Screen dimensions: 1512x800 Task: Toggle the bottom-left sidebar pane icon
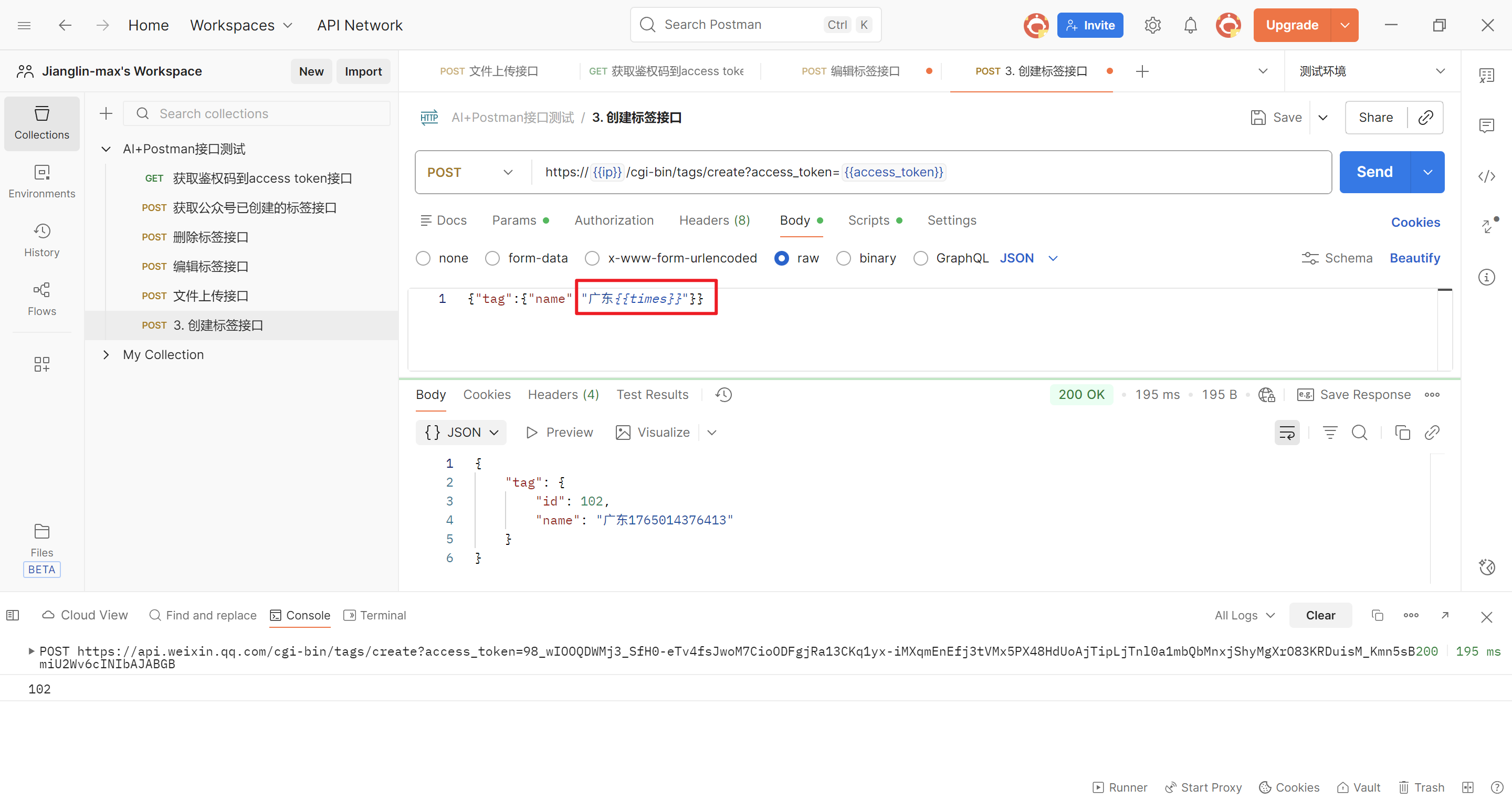pos(12,615)
